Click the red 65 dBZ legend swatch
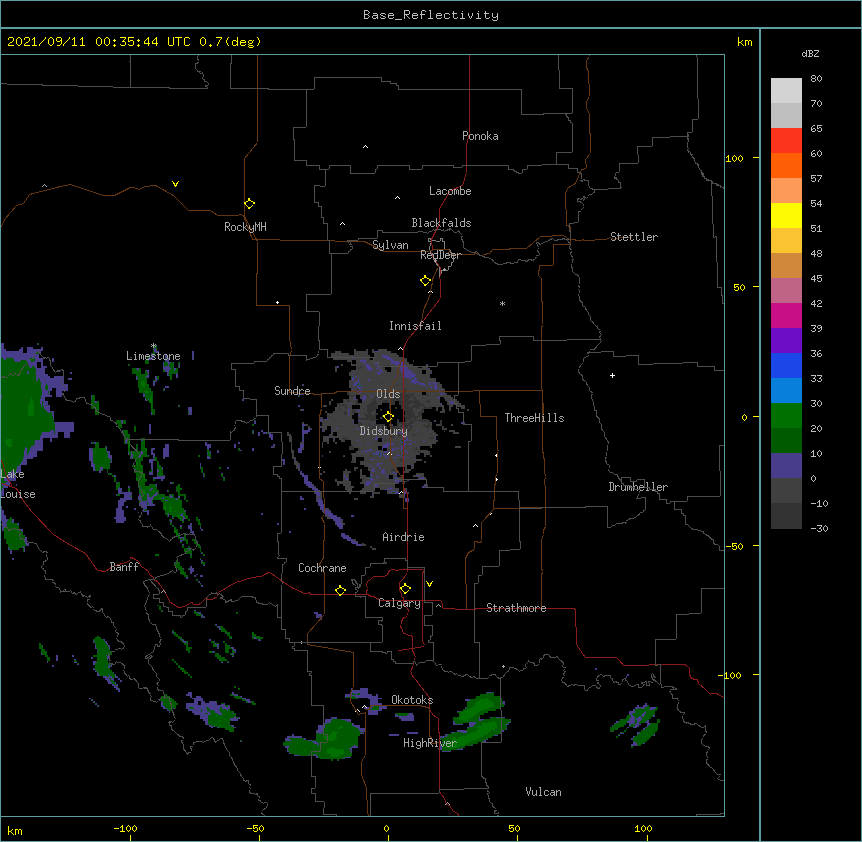The height and width of the screenshot is (842, 862). tap(786, 141)
